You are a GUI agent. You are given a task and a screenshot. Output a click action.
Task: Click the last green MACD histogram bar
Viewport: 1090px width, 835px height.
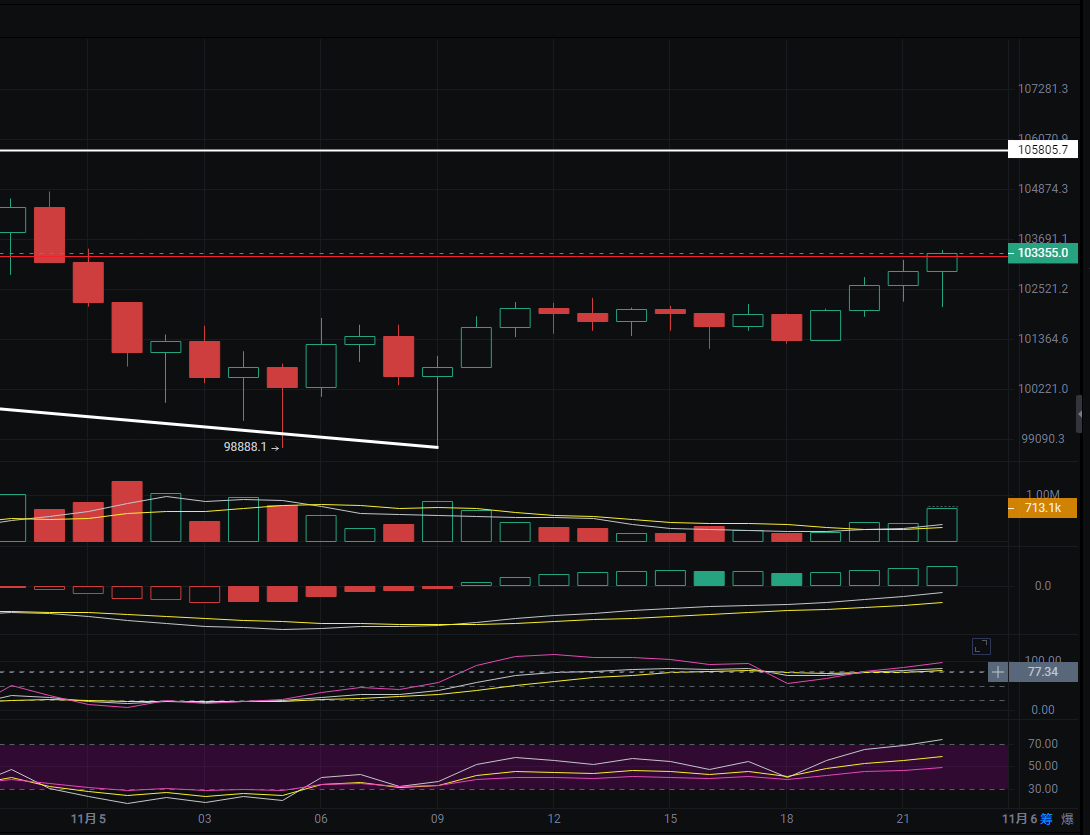(942, 575)
